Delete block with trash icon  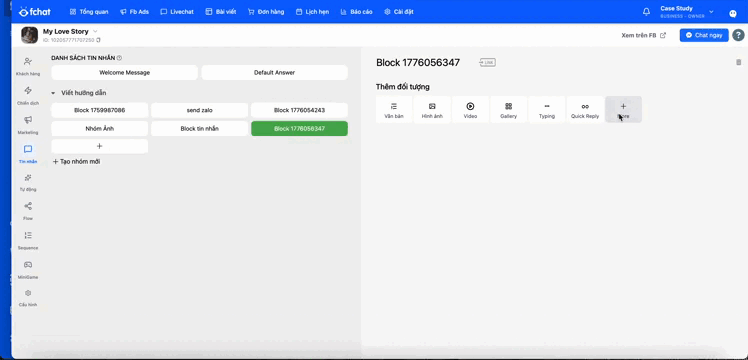[738, 62]
